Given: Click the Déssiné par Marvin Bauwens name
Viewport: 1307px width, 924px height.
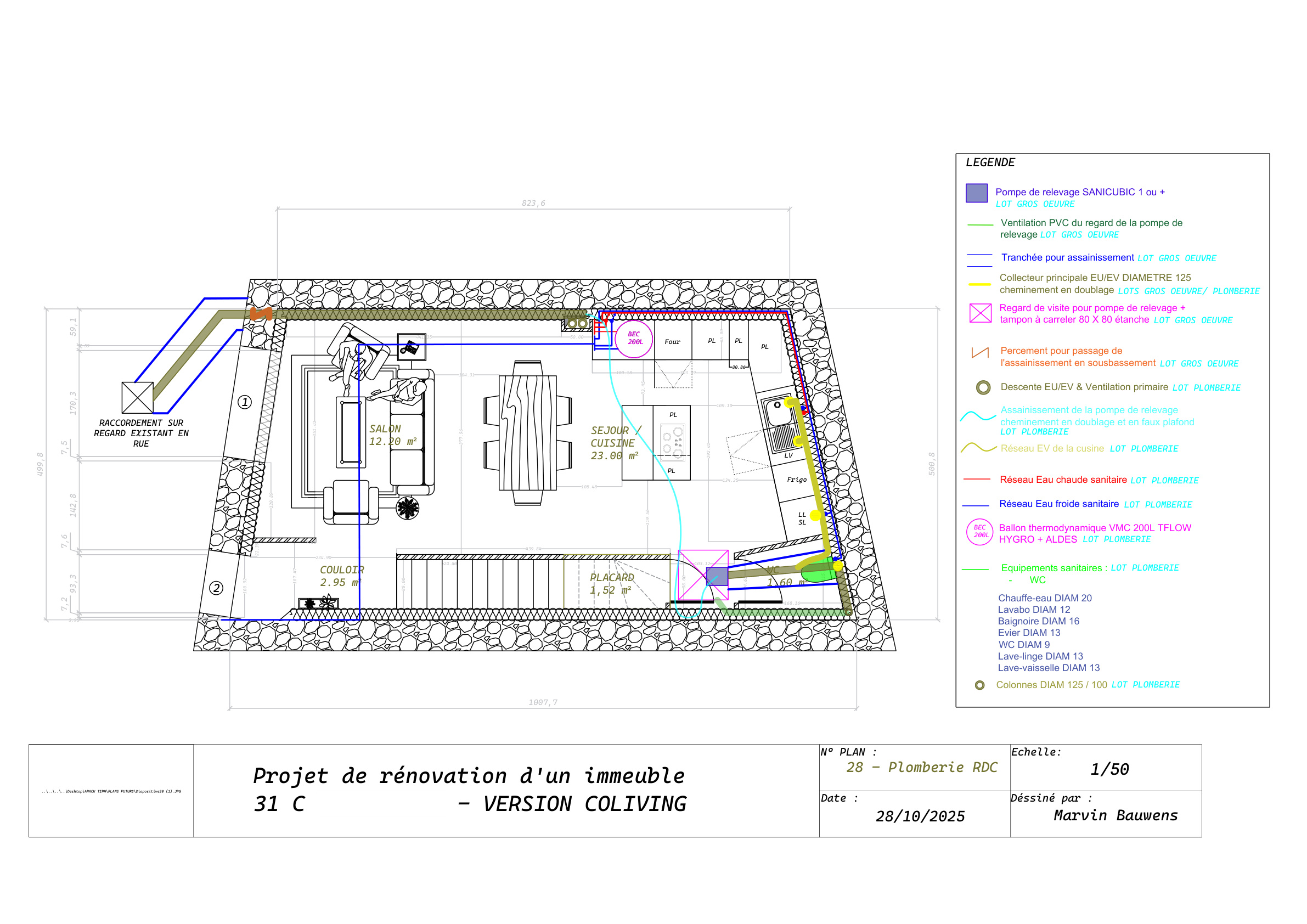Looking at the screenshot, I should 1116,816.
